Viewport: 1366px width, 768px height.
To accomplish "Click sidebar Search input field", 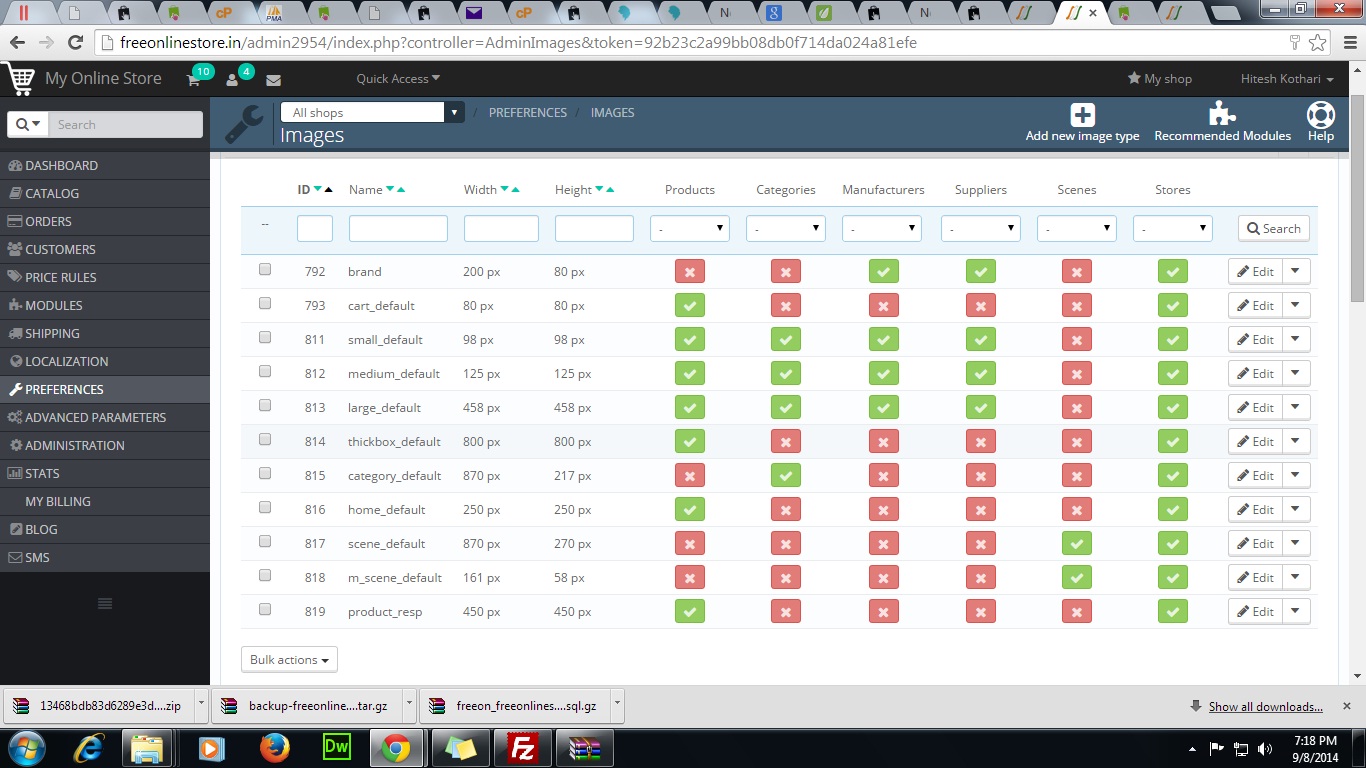I will pyautogui.click(x=126, y=124).
